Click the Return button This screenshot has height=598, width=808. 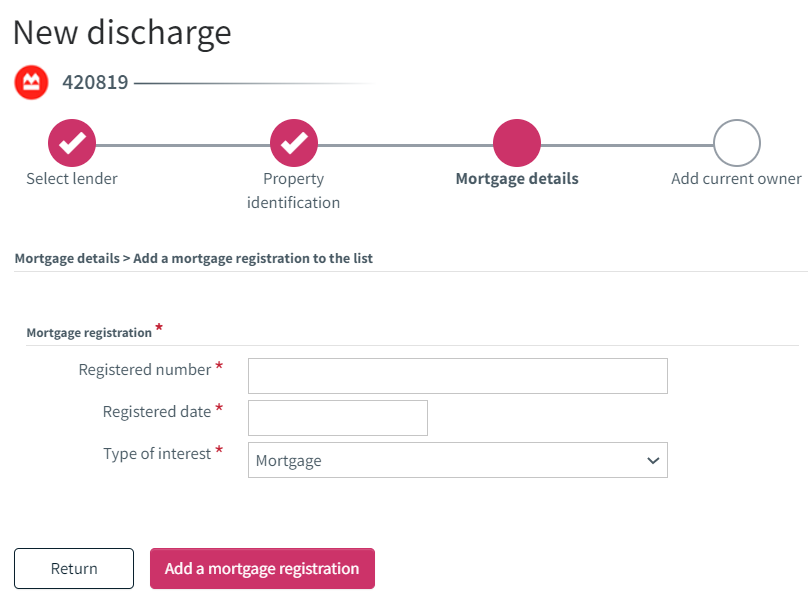pyautogui.click(x=74, y=568)
